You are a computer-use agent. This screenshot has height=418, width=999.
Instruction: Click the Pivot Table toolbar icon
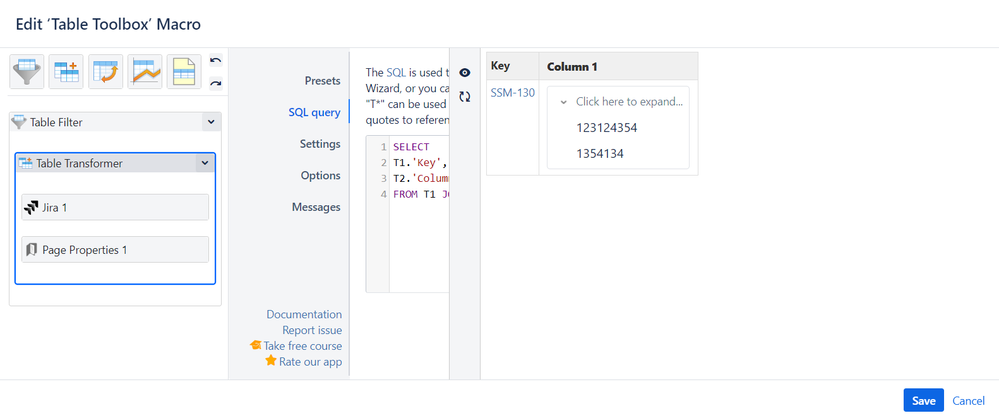[106, 72]
